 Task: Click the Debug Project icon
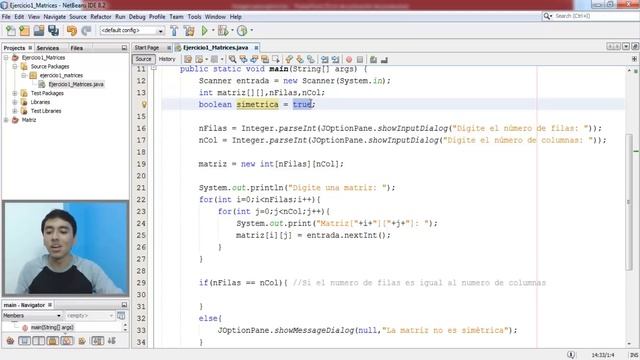tap(223, 31)
